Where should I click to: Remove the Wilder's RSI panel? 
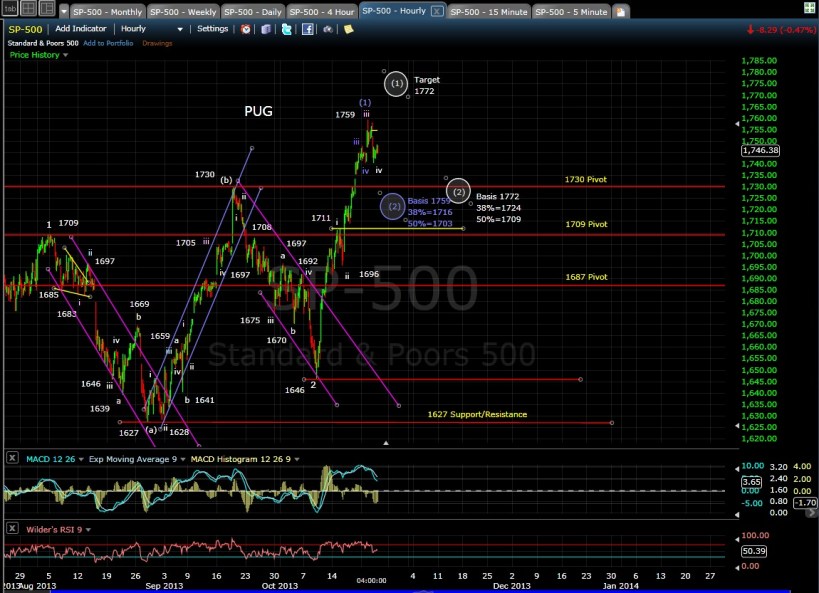pos(12,529)
